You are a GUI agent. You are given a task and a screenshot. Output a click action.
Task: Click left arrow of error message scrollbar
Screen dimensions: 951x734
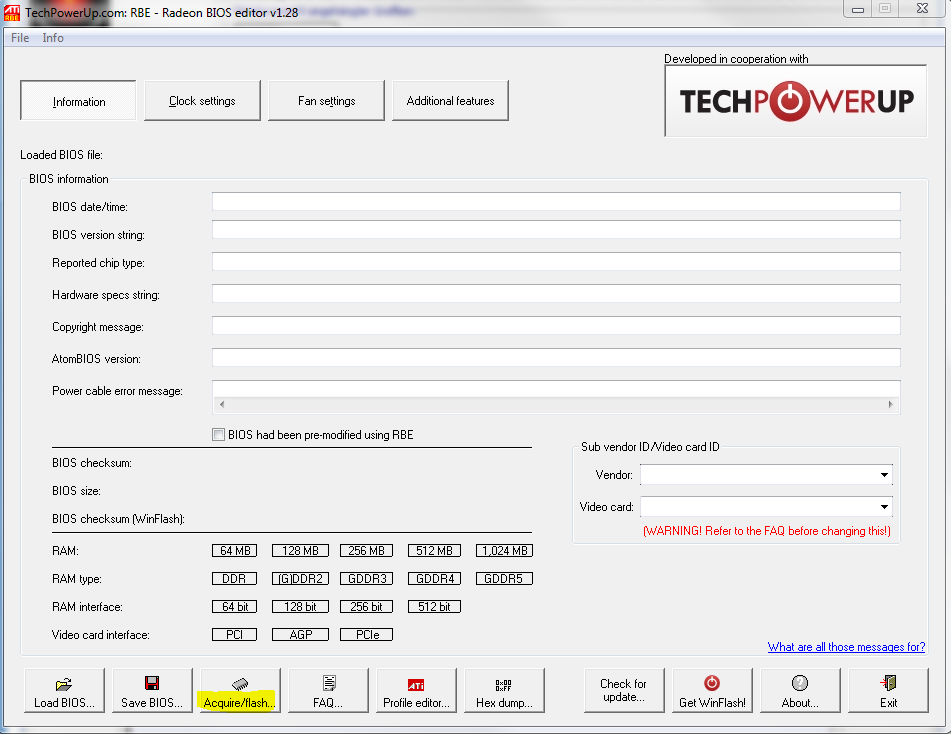[x=222, y=404]
